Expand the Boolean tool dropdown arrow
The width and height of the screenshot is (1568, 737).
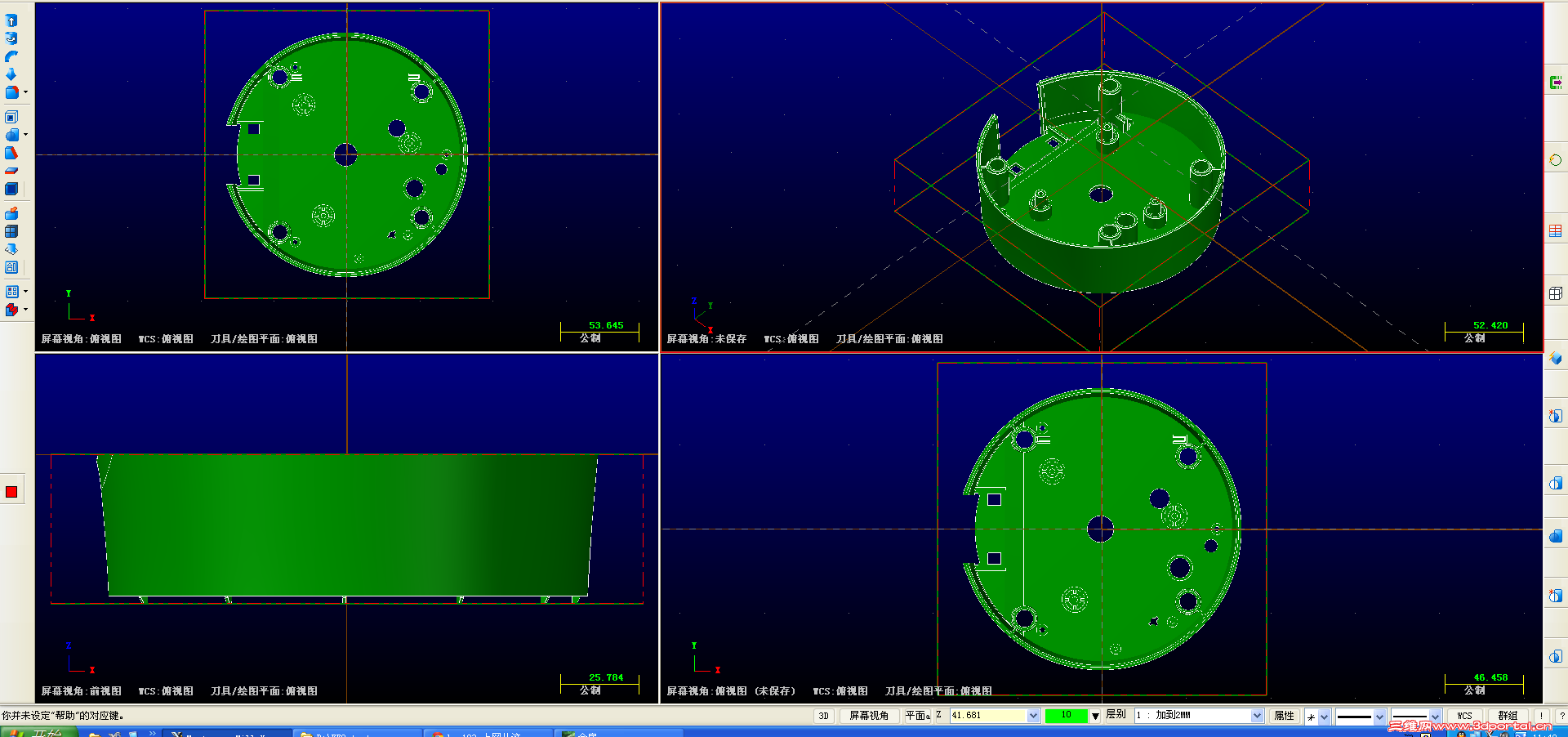26,135
